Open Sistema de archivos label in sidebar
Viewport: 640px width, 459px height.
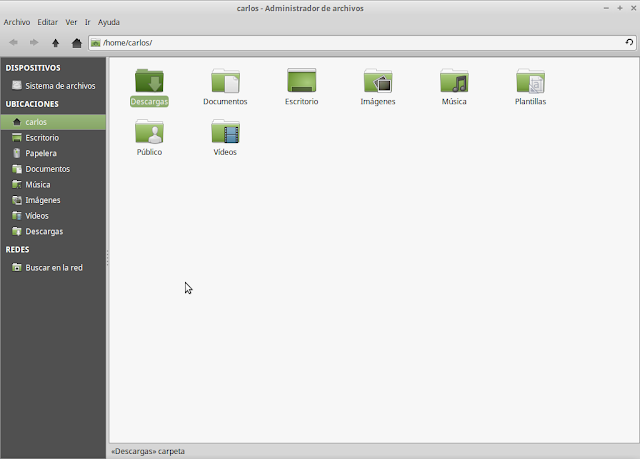60,86
